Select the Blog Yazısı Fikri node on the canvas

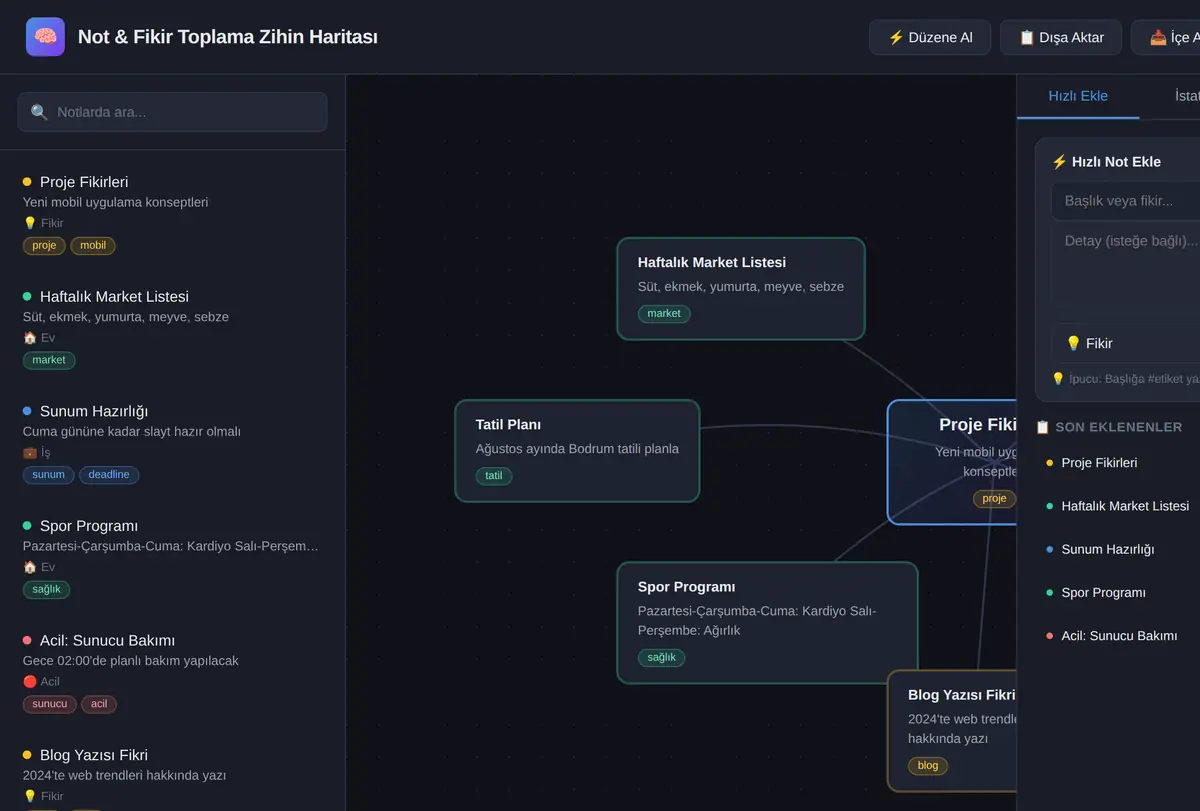point(952,731)
